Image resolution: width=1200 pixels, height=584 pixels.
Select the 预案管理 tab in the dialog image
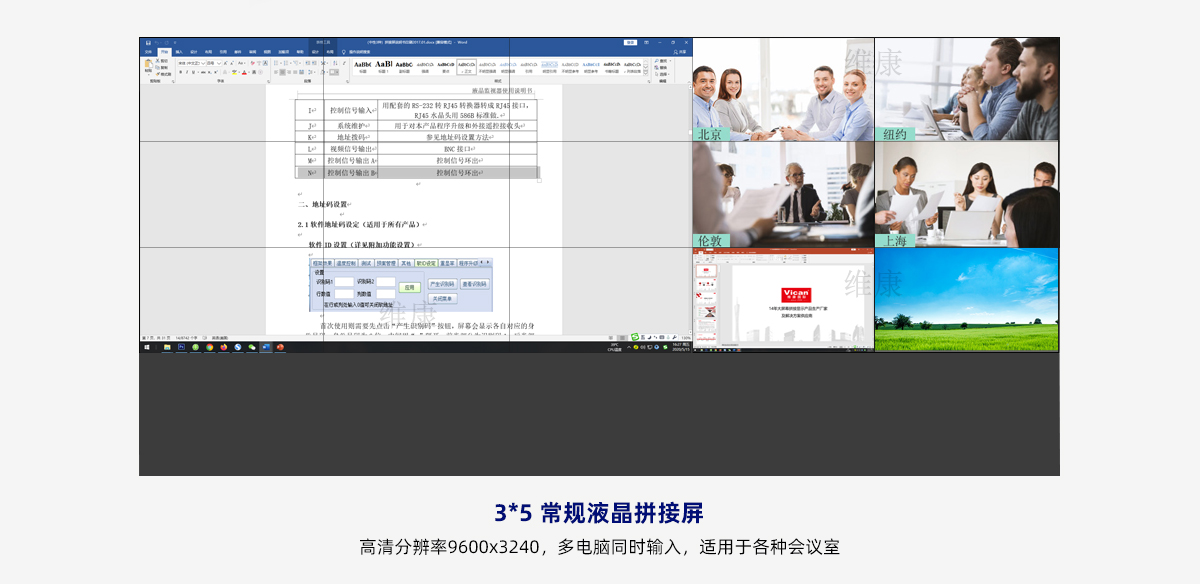click(386, 263)
